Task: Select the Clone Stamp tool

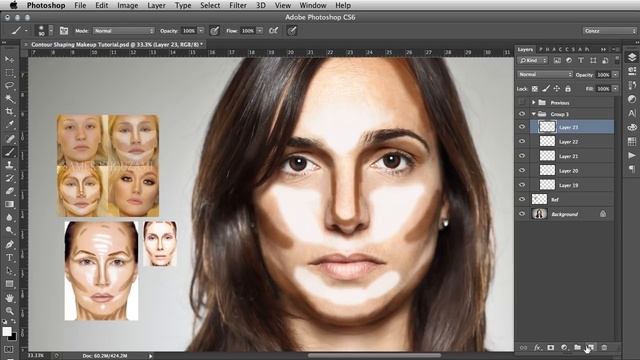Action: pyautogui.click(x=9, y=165)
